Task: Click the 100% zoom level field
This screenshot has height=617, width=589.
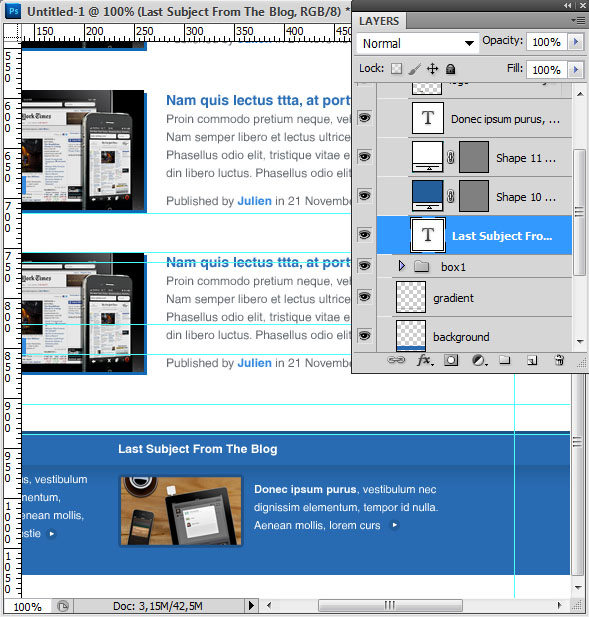Action: [27, 606]
